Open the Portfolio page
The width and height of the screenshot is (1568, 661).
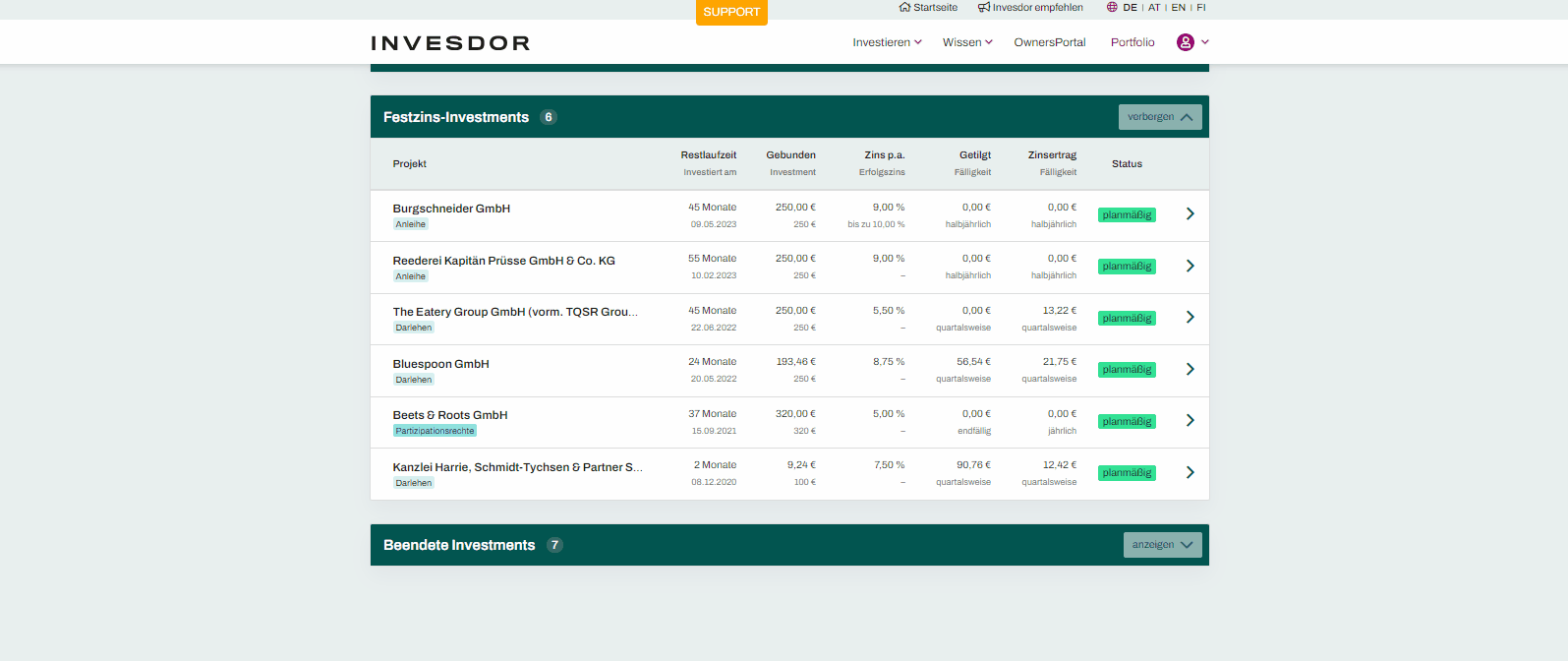point(1132,42)
